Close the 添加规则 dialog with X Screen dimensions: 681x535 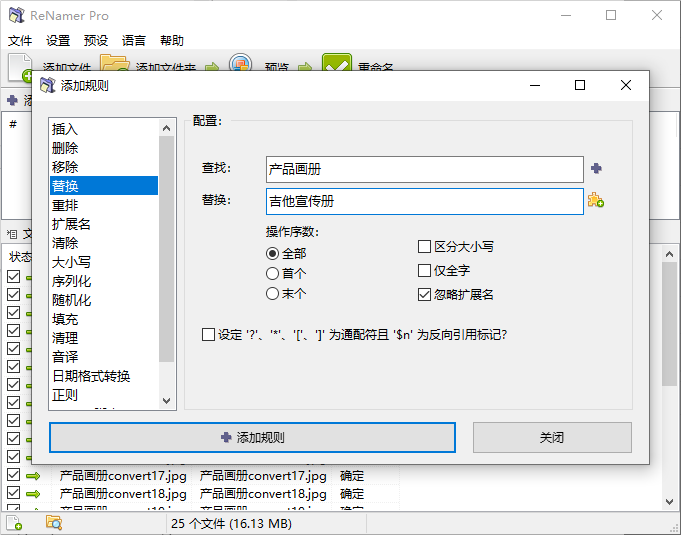(626, 85)
